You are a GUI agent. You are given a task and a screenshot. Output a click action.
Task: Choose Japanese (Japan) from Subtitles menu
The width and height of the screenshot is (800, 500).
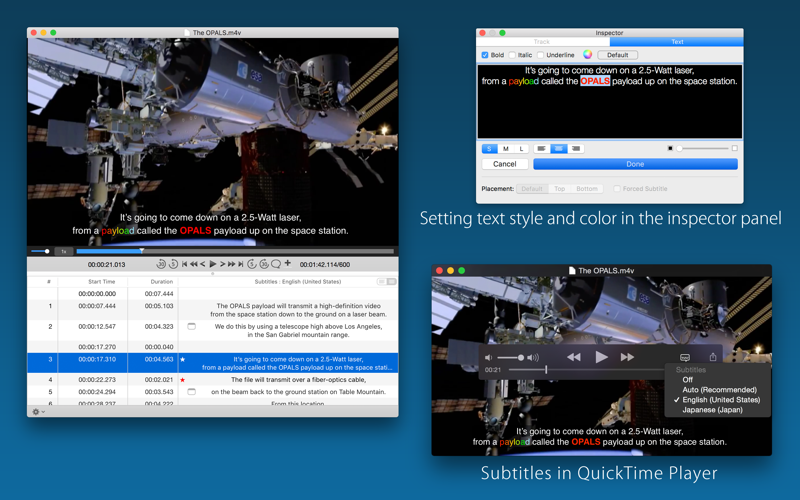(x=712, y=410)
